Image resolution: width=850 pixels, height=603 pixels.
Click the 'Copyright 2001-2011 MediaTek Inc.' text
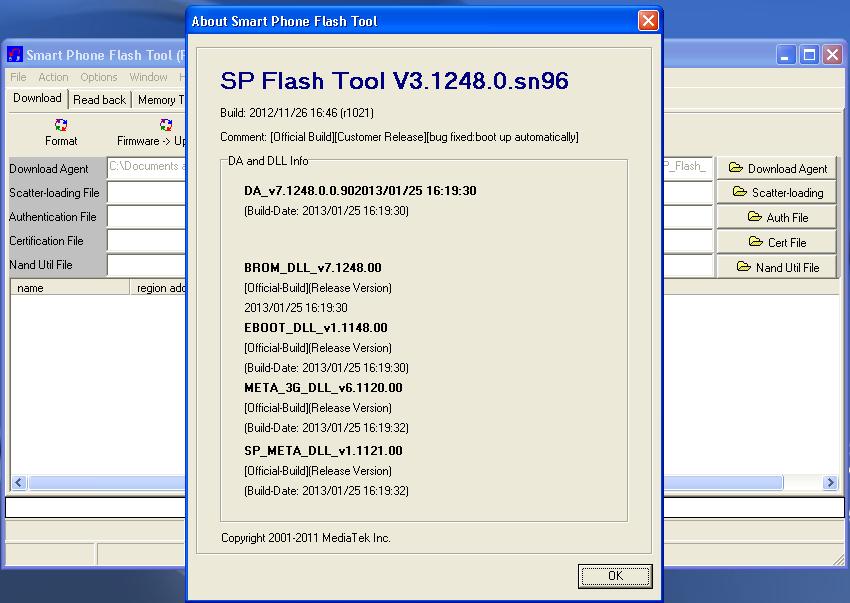pos(306,538)
